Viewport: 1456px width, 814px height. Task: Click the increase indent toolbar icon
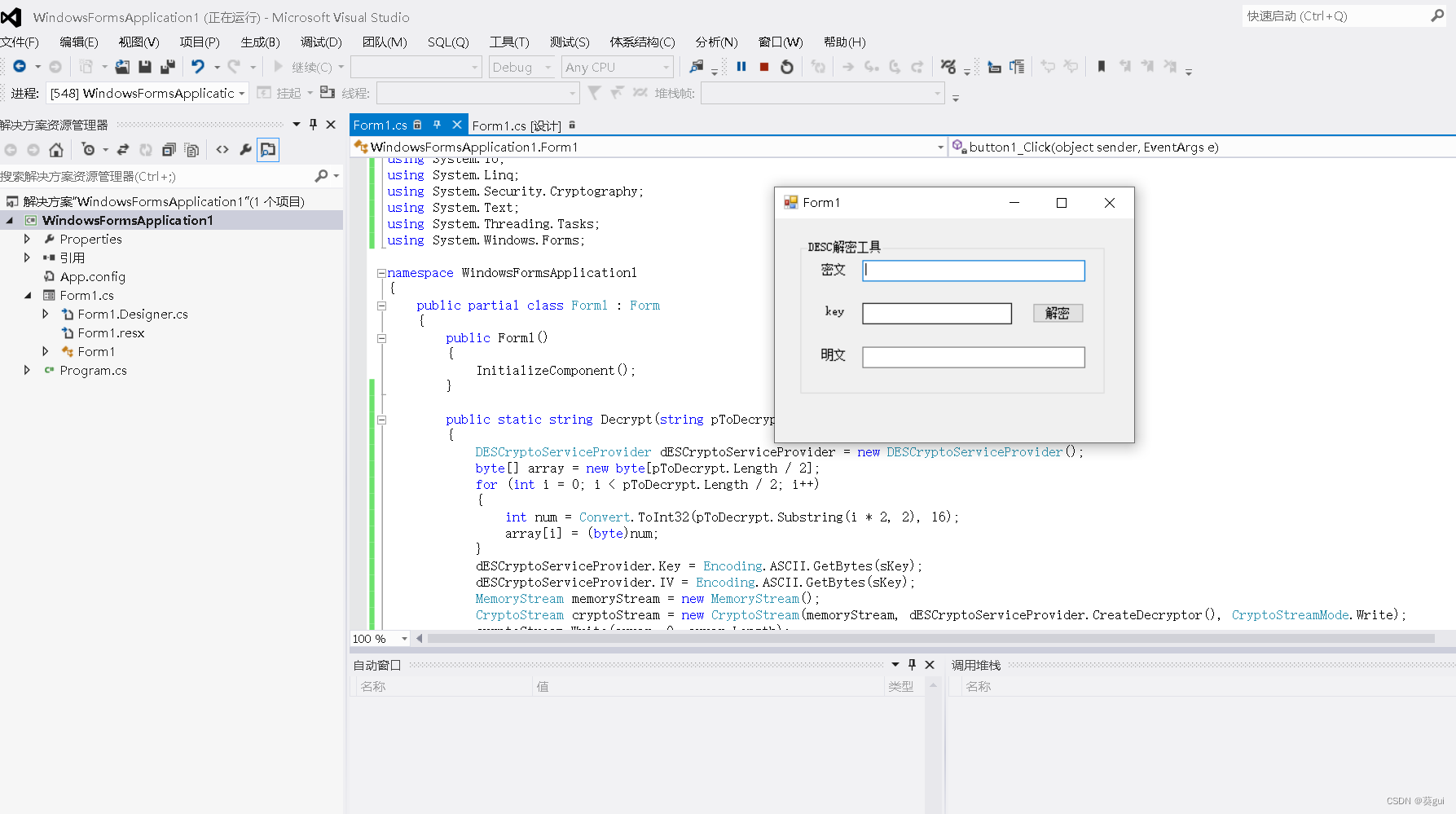pos(1017,67)
